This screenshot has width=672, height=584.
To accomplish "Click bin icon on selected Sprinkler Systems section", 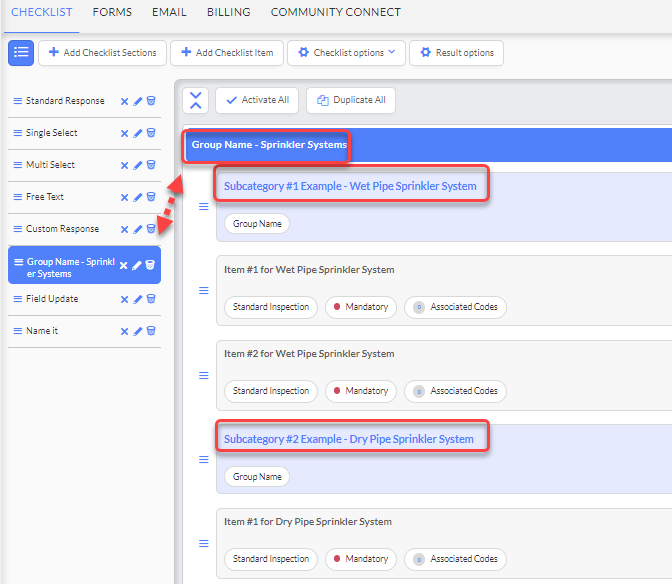I will [150, 265].
